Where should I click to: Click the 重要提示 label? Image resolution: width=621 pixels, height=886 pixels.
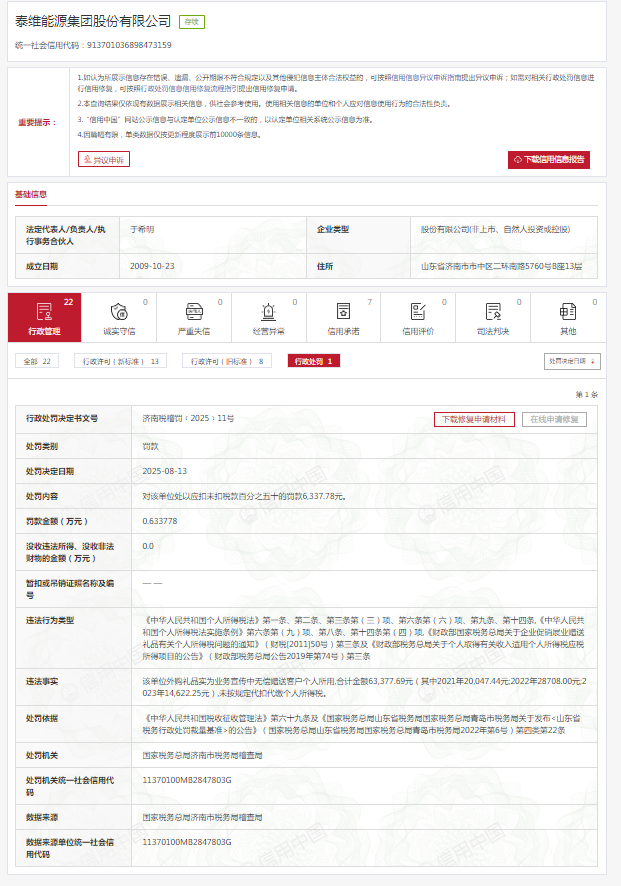[37, 122]
